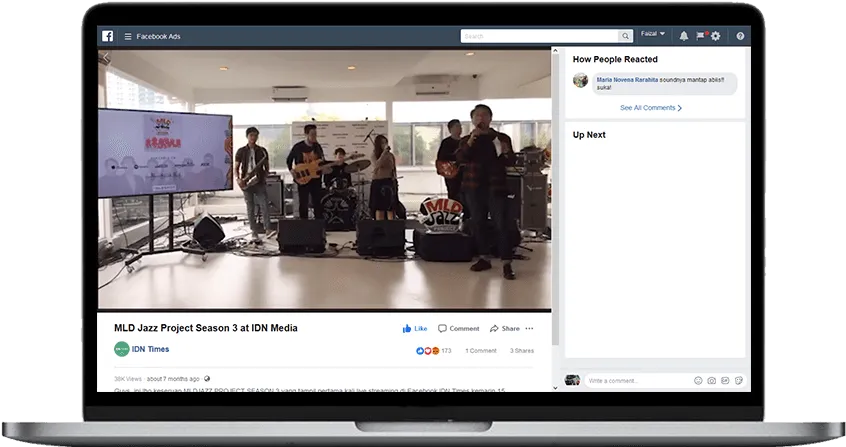The height and width of the screenshot is (447, 846).
Task: Click the '38K Views' text
Action: (128, 379)
